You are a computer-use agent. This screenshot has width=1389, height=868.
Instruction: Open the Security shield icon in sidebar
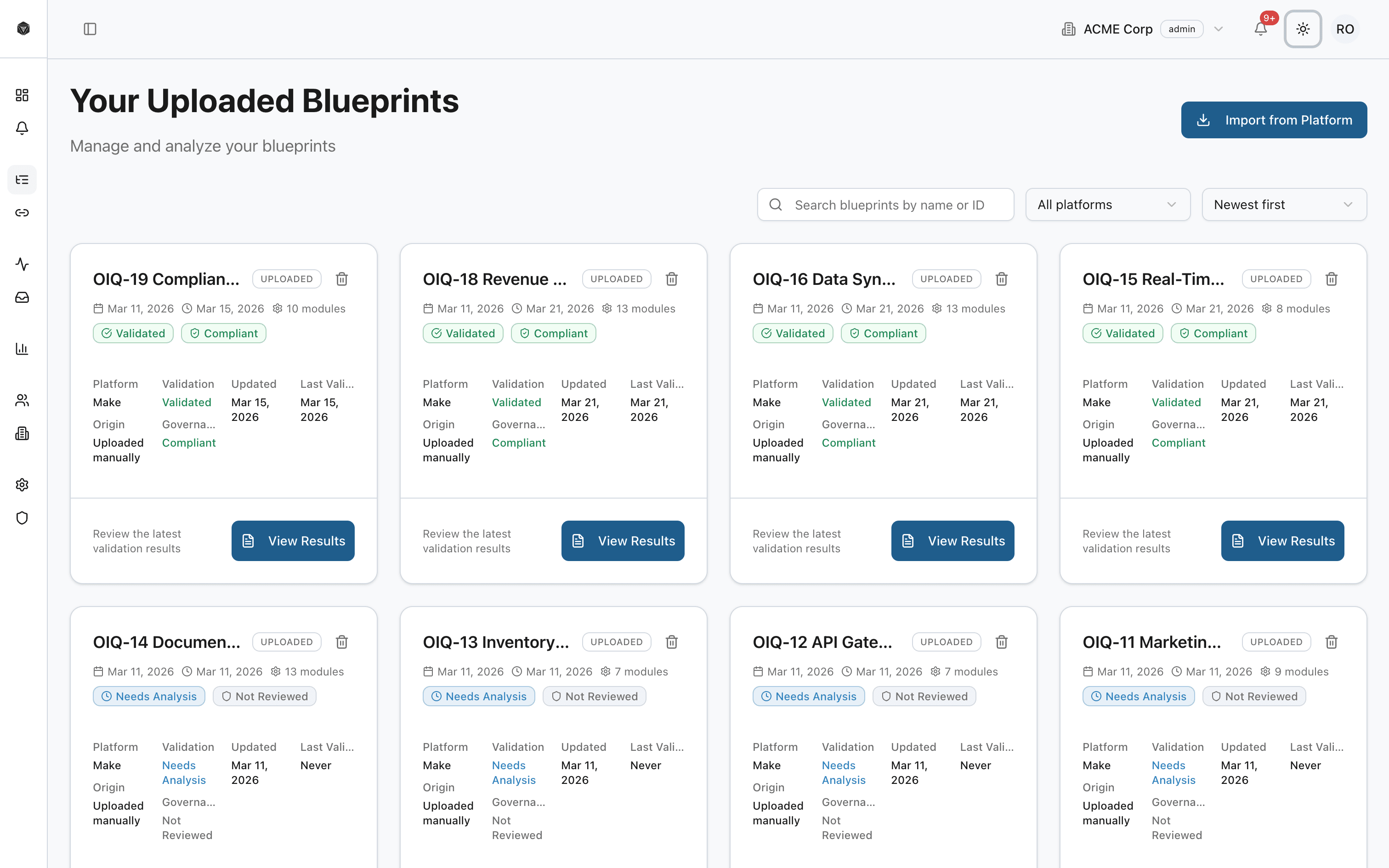[22, 518]
